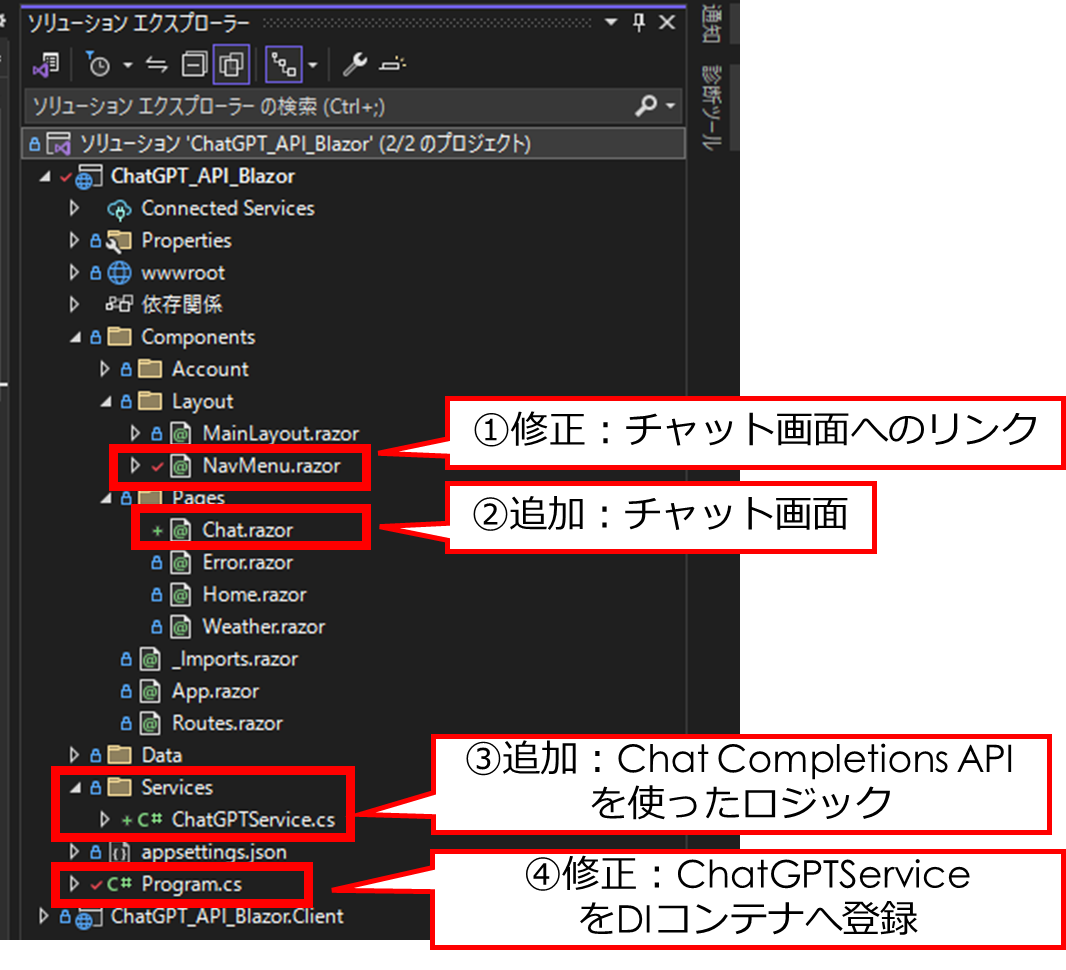Collapse all nodes using the toolbar icon

tap(195, 64)
